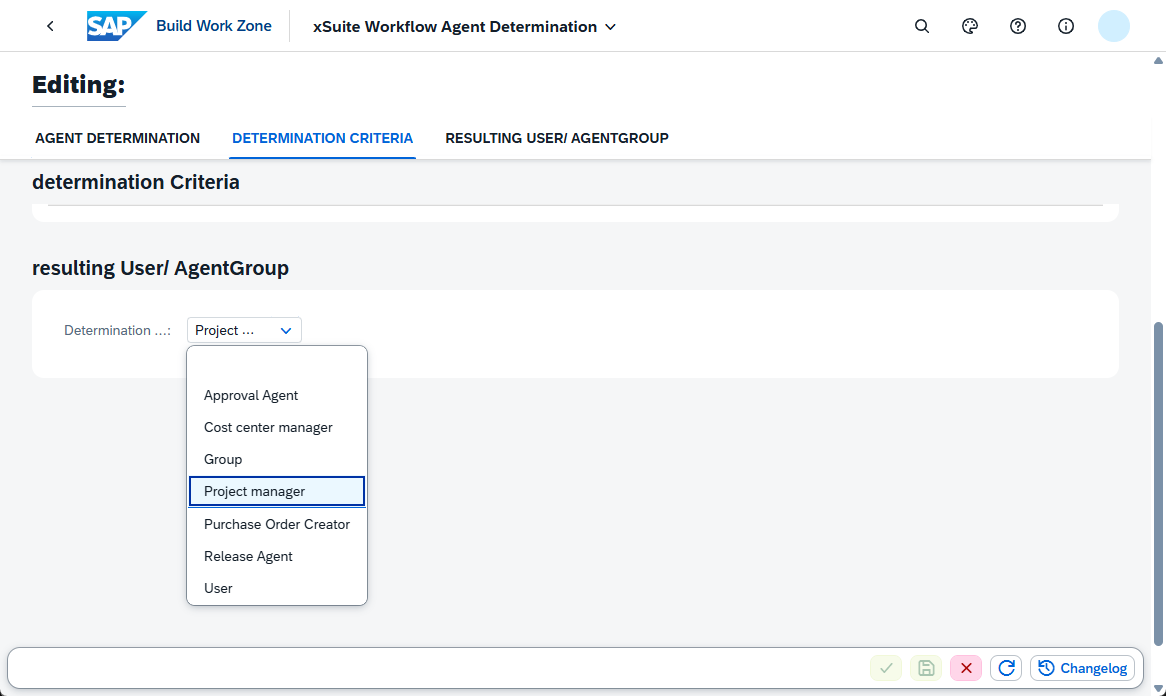Open the SAP logo home
The height and width of the screenshot is (696, 1166).
[x=116, y=26]
